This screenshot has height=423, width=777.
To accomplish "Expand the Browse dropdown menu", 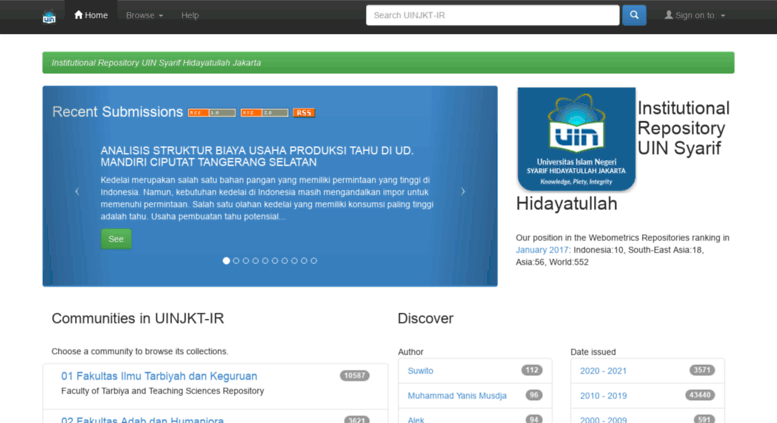I will pyautogui.click(x=144, y=15).
